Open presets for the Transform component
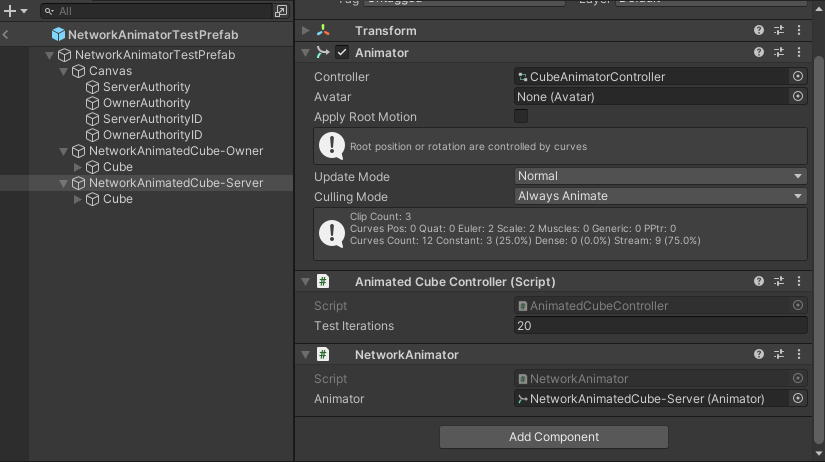The width and height of the screenshot is (825, 462). point(779,31)
